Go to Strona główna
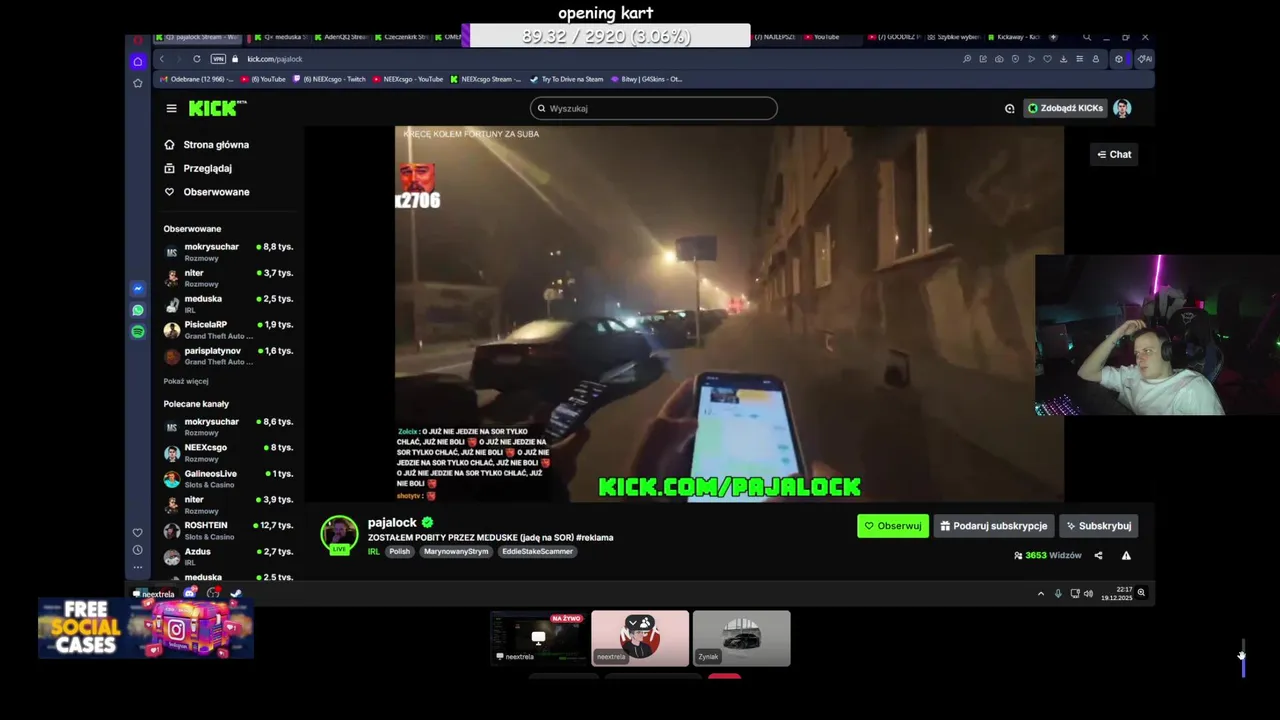 click(206, 145)
